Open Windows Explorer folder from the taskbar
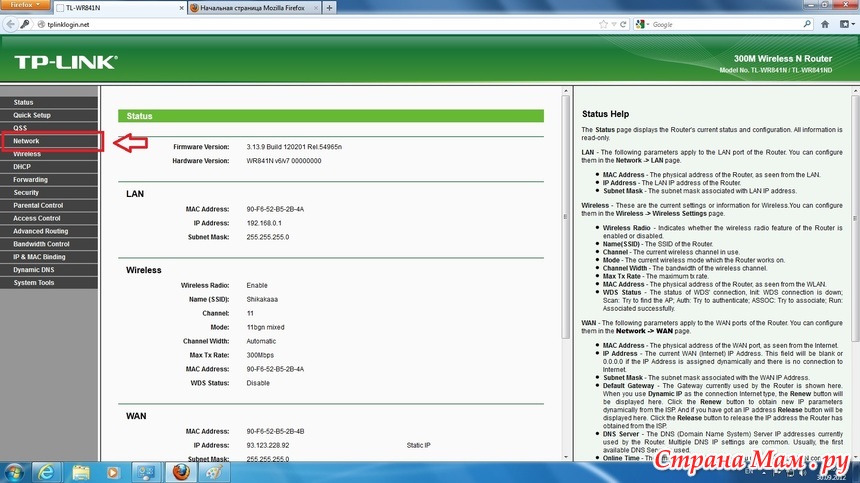Screen dimensions: 860x483 pyautogui.click(x=81, y=472)
